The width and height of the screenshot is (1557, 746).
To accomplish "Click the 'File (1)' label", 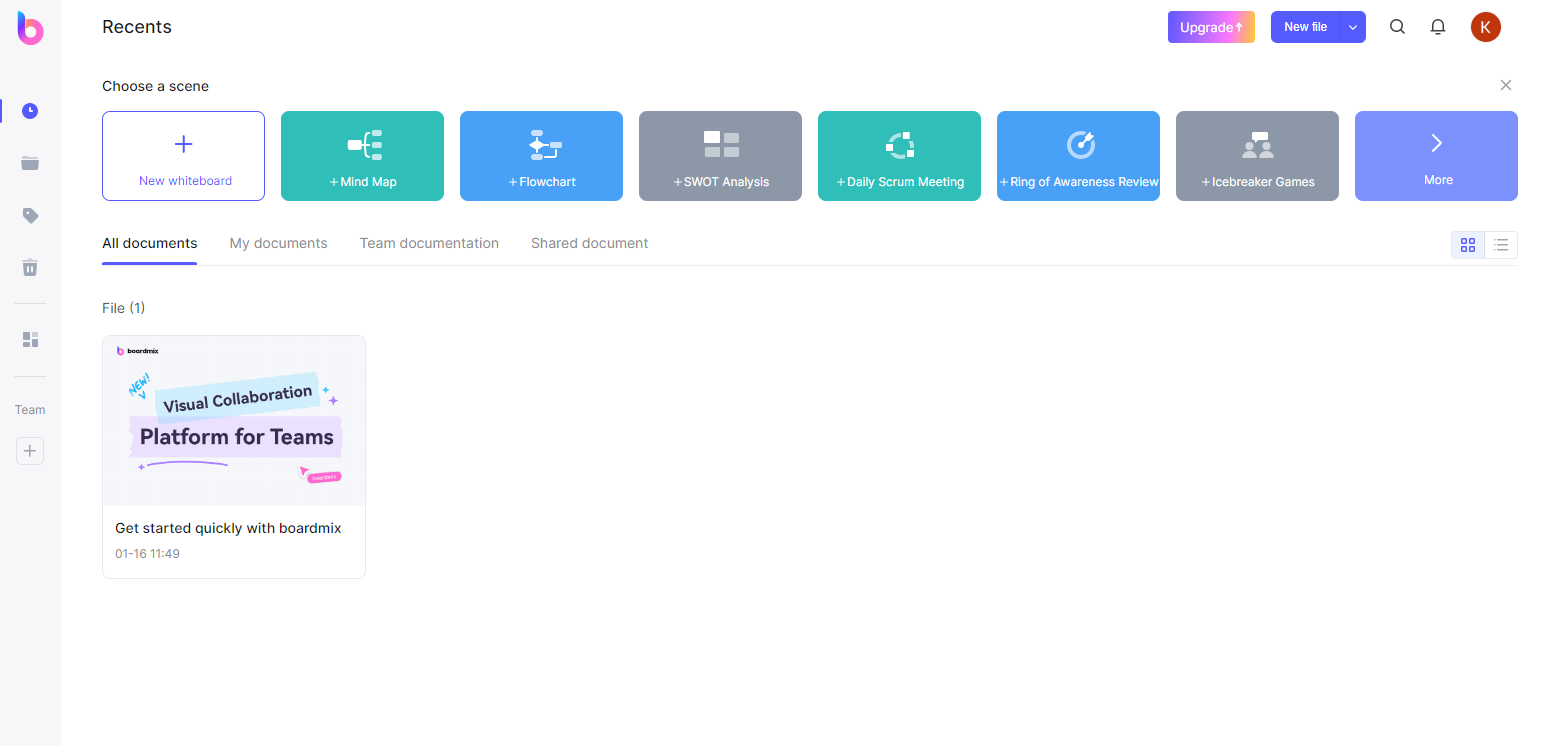I will (x=123, y=308).
